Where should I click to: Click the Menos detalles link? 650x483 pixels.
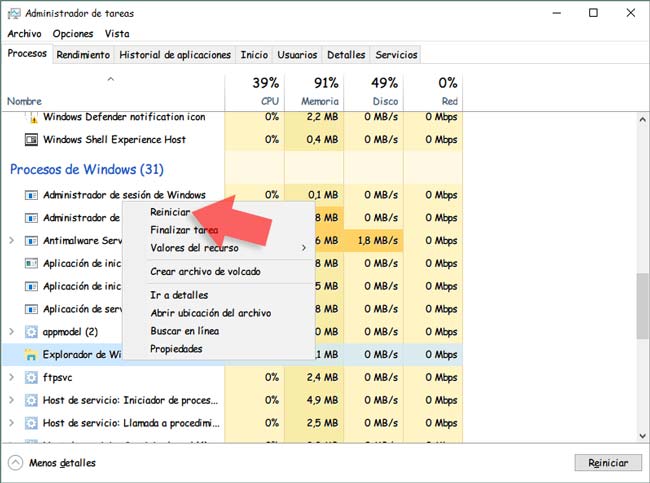pyautogui.click(x=62, y=463)
